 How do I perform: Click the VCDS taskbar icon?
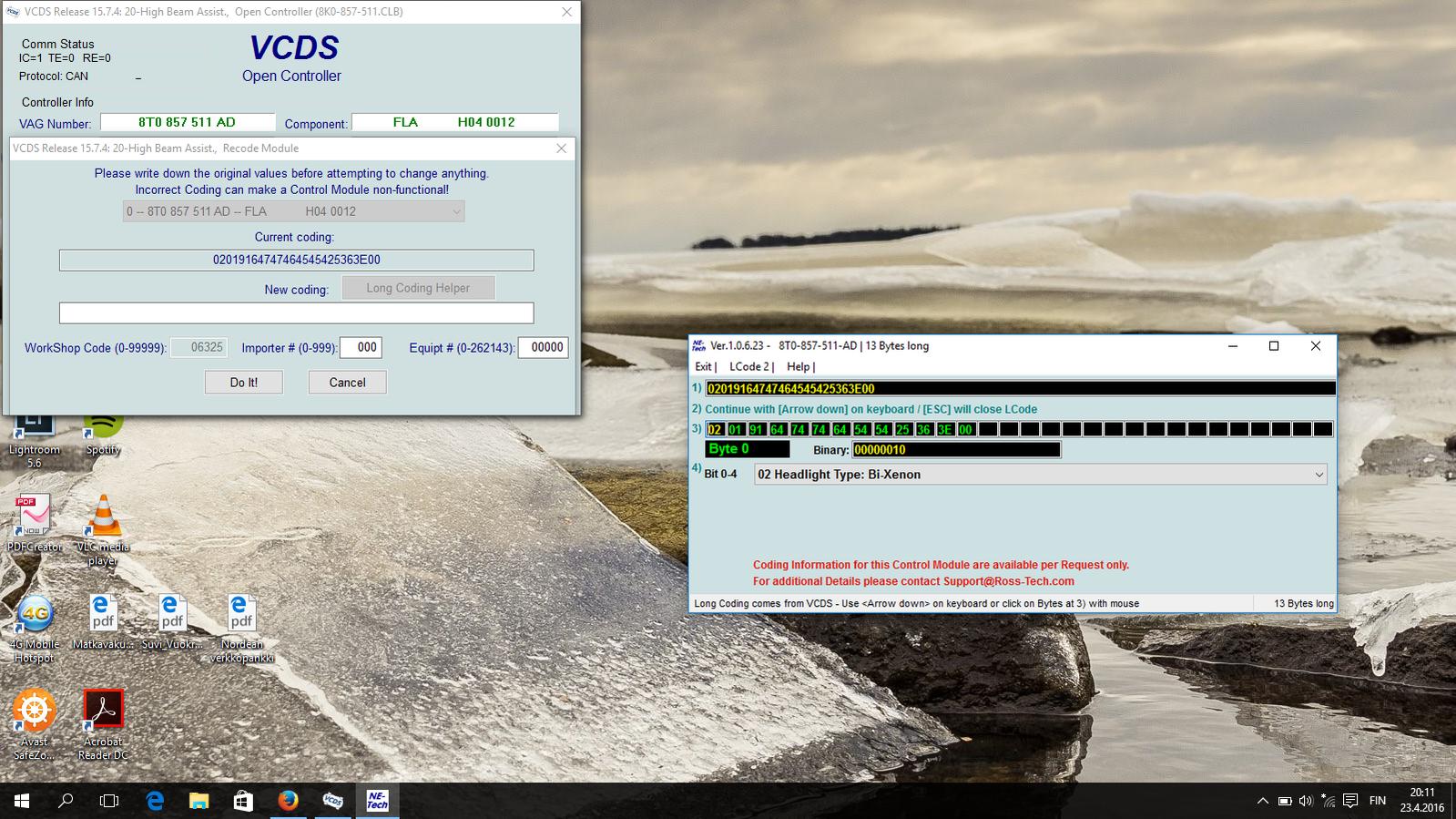332,801
